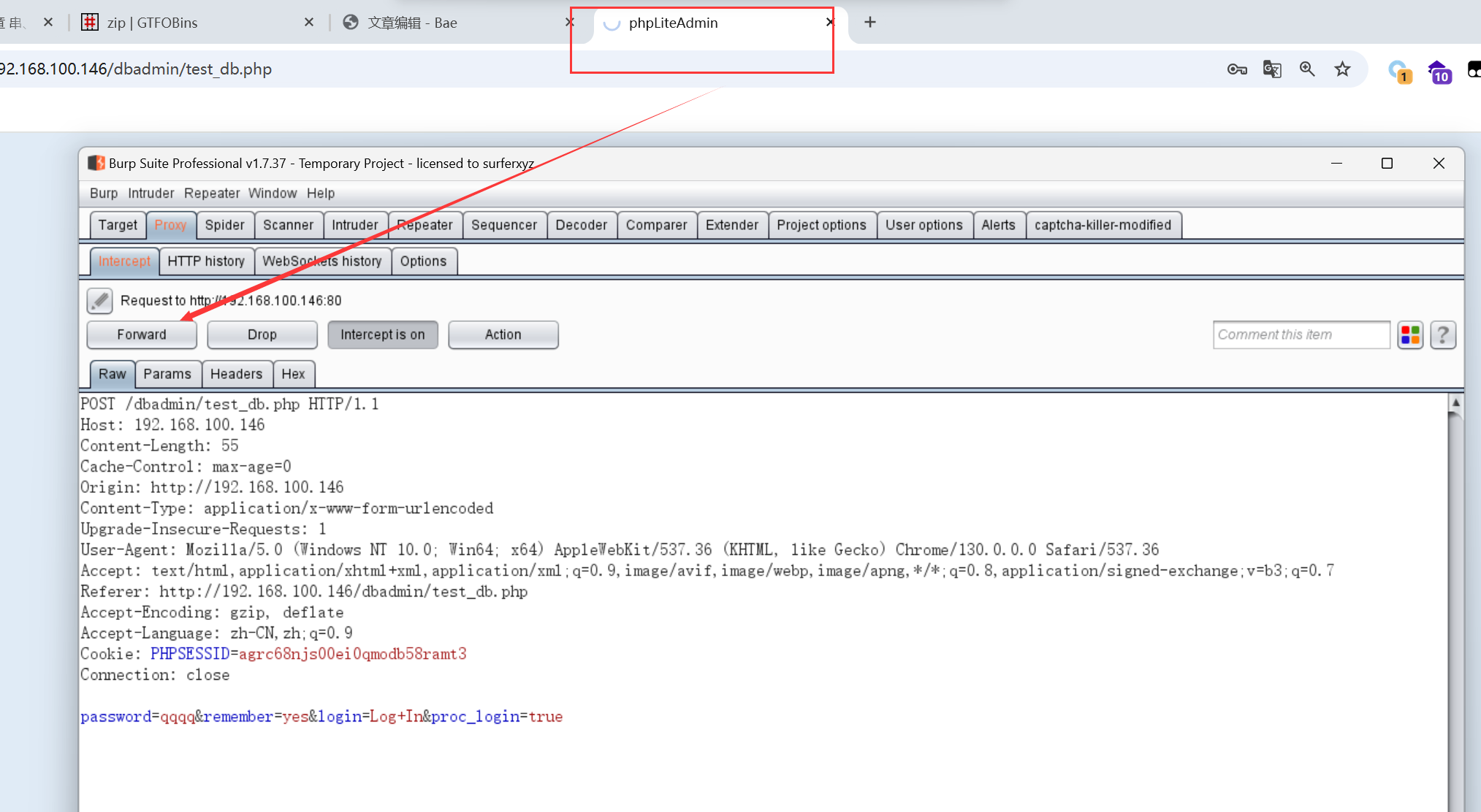1481x812 pixels.
Task: Click the POST /dbadmin/test_db.php request line
Action: (x=229, y=404)
